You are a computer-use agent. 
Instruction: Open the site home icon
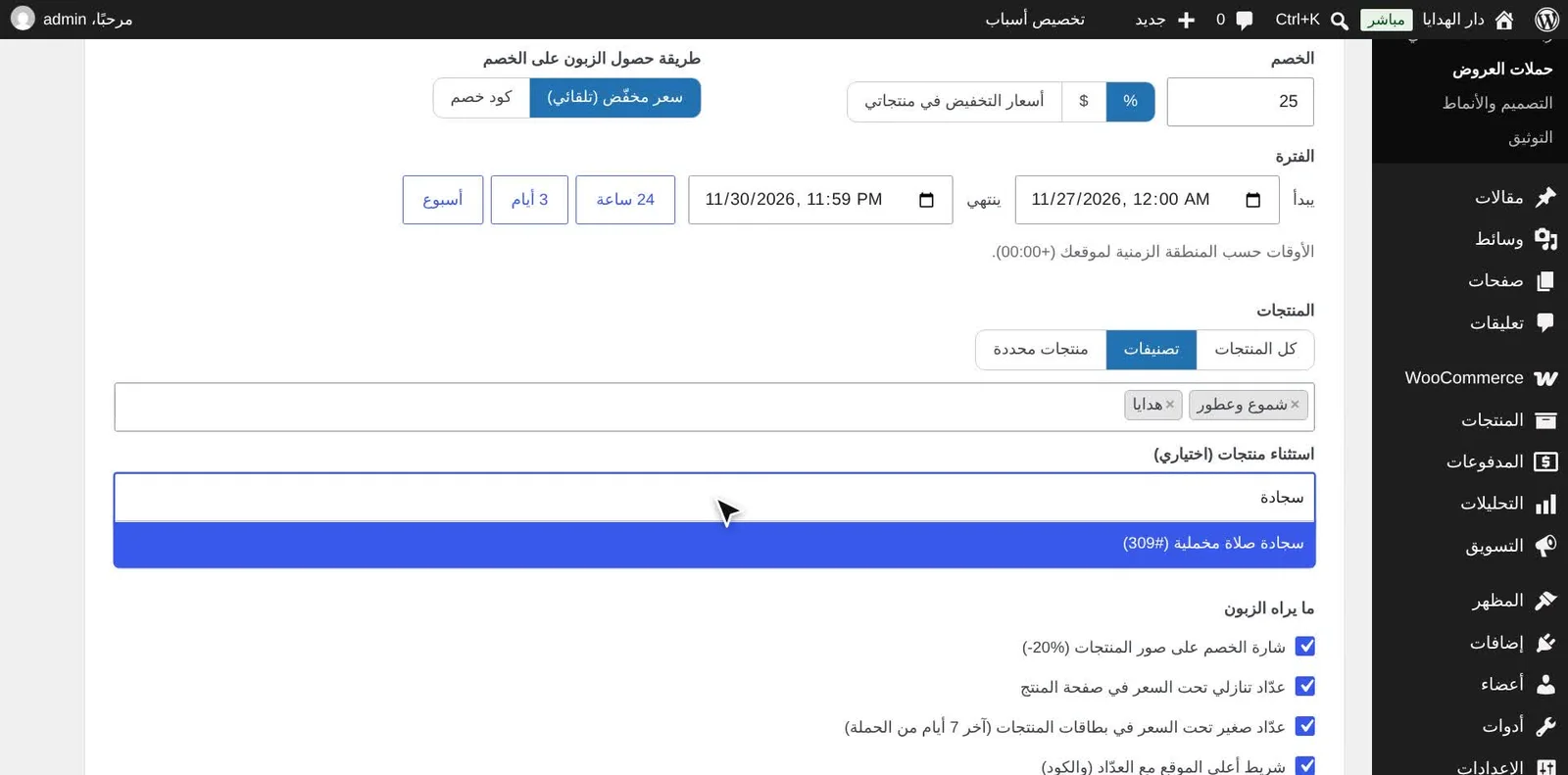tap(1504, 20)
